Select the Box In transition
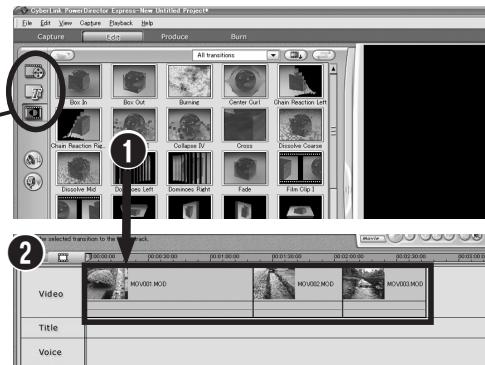 click(79, 81)
